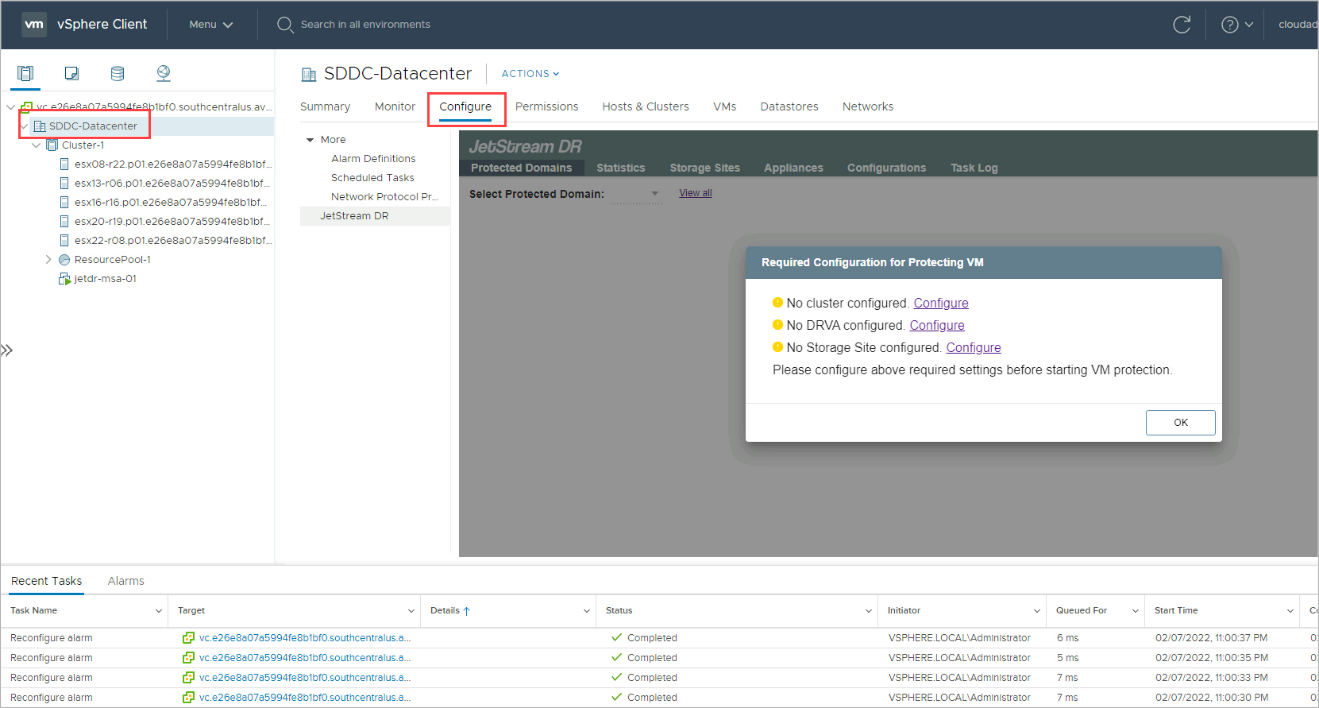The image size is (1319, 708).
Task: Click the refresh icon in top bar
Action: coord(1181,24)
